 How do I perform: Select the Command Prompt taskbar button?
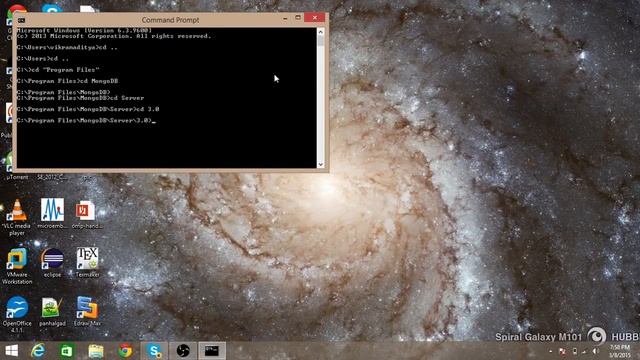(x=212, y=351)
